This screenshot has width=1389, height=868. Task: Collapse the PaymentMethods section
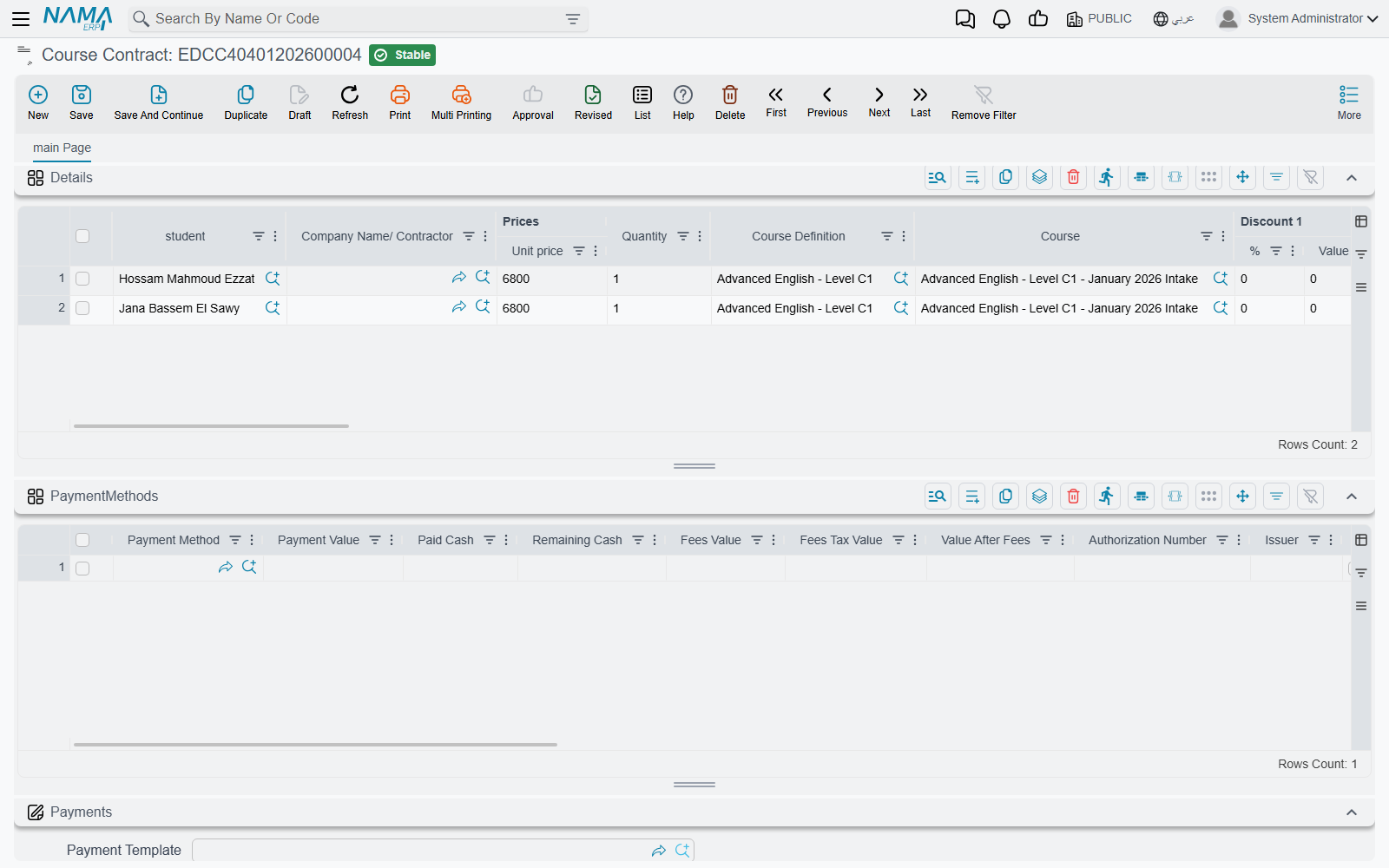click(1352, 496)
